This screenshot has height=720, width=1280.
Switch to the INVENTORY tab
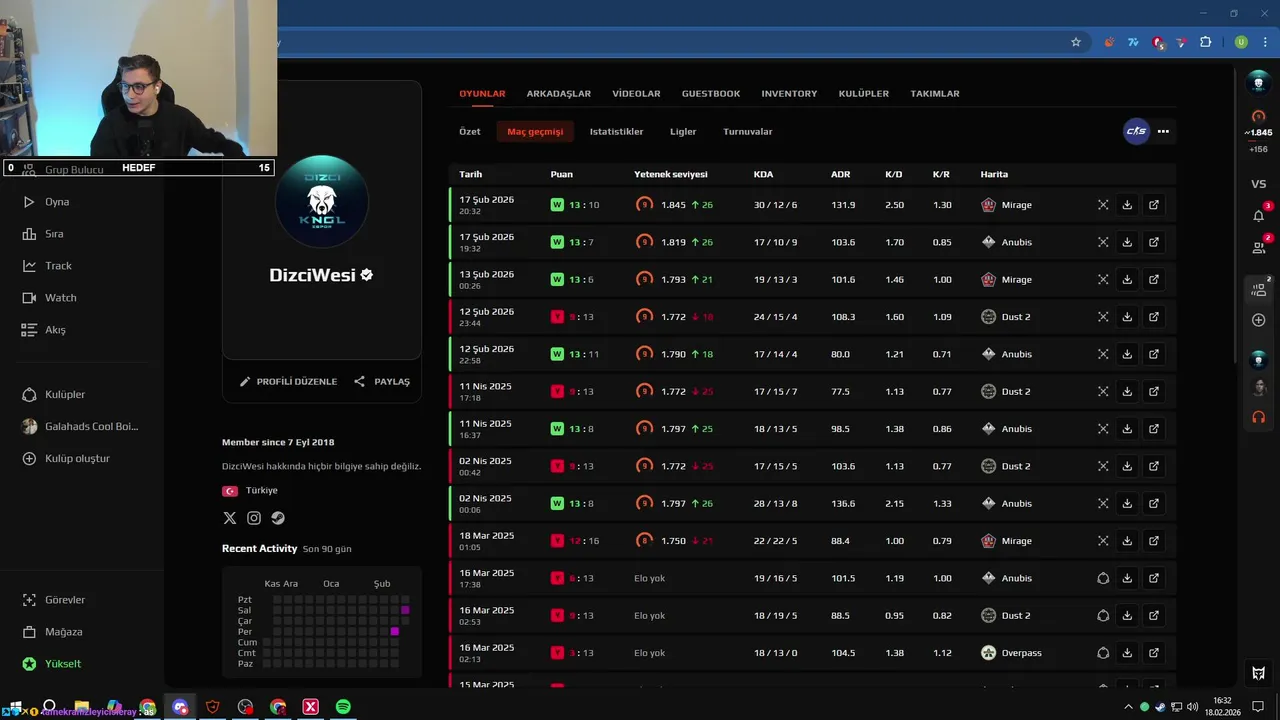coord(789,94)
